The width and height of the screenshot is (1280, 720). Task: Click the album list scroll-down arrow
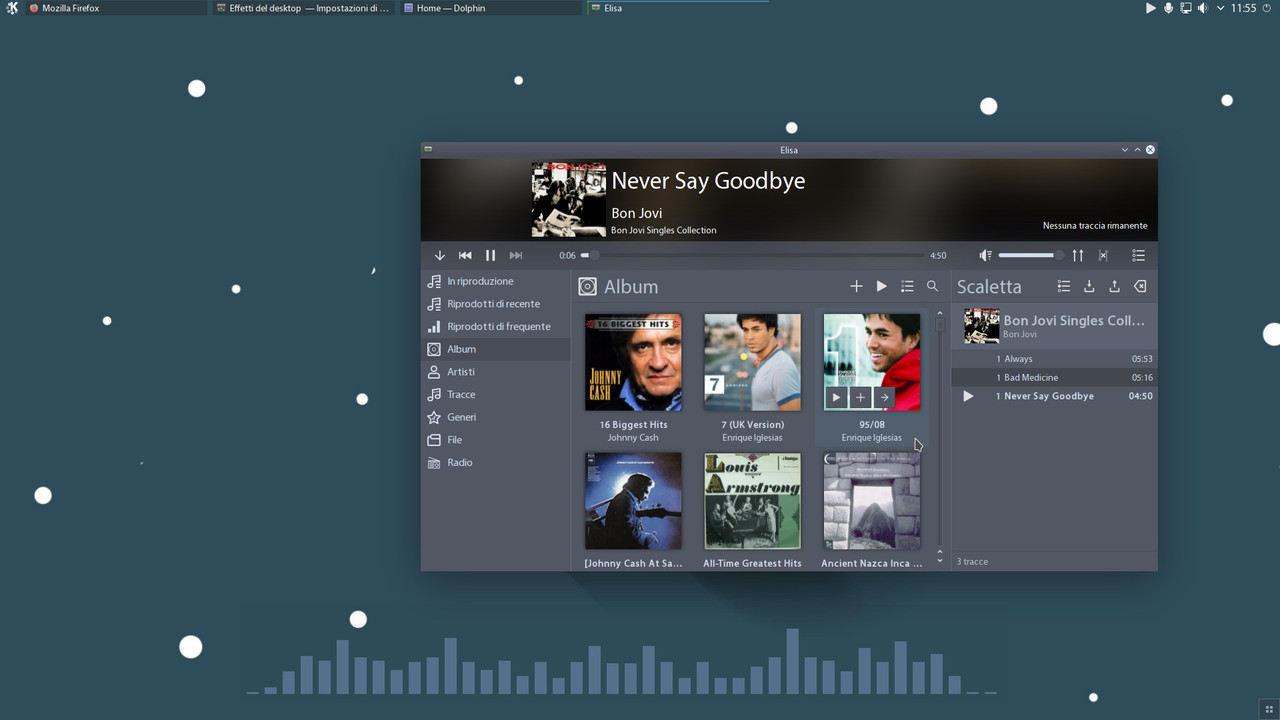[x=940, y=561]
